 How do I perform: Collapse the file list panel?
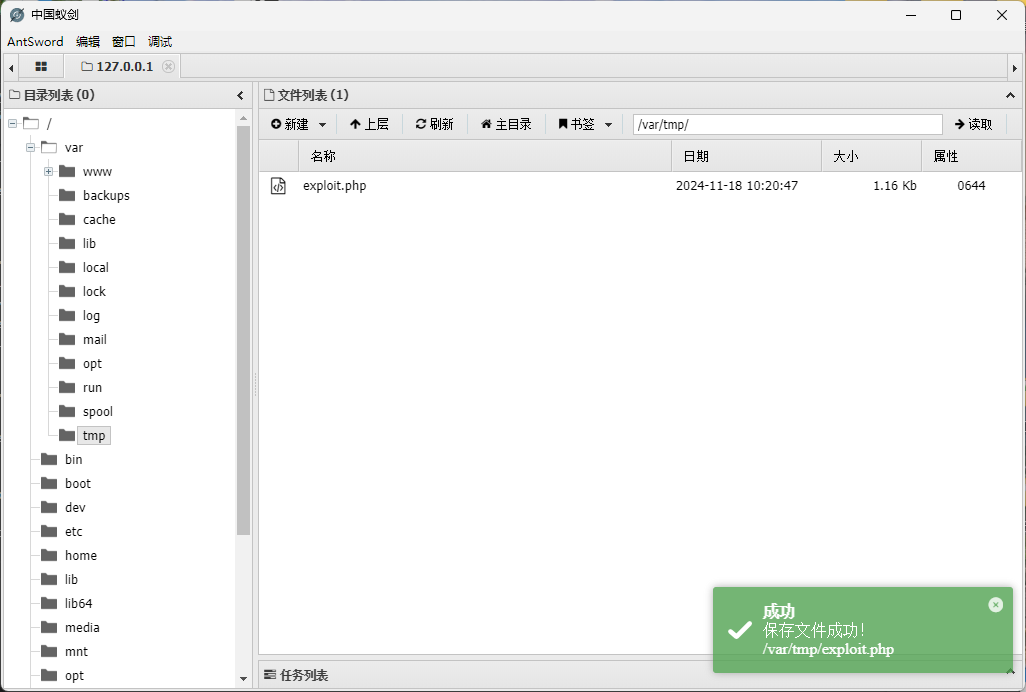click(x=1009, y=96)
